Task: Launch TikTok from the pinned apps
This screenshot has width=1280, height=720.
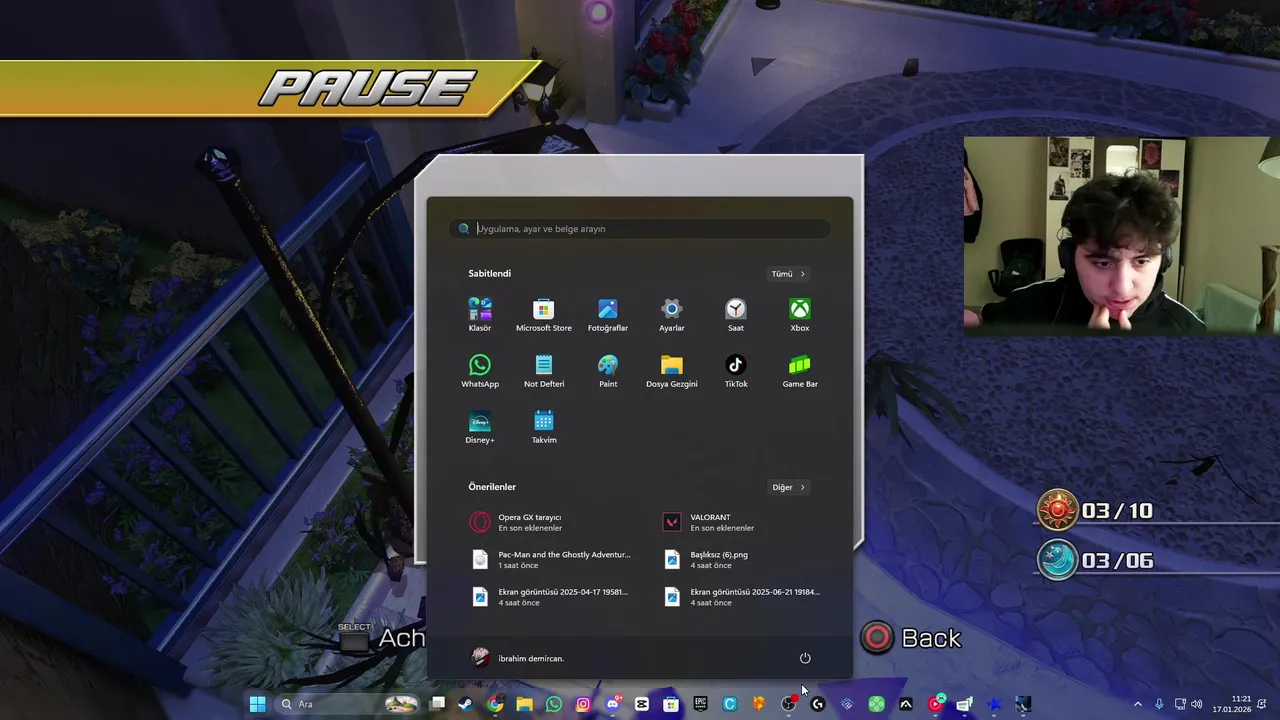Action: pyautogui.click(x=736, y=371)
